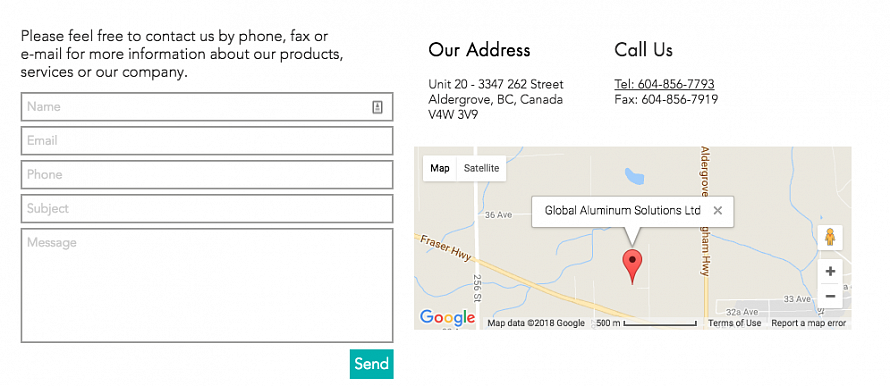Select the Map view tab
Image resolution: width=890 pixels, height=386 pixels.
440,168
